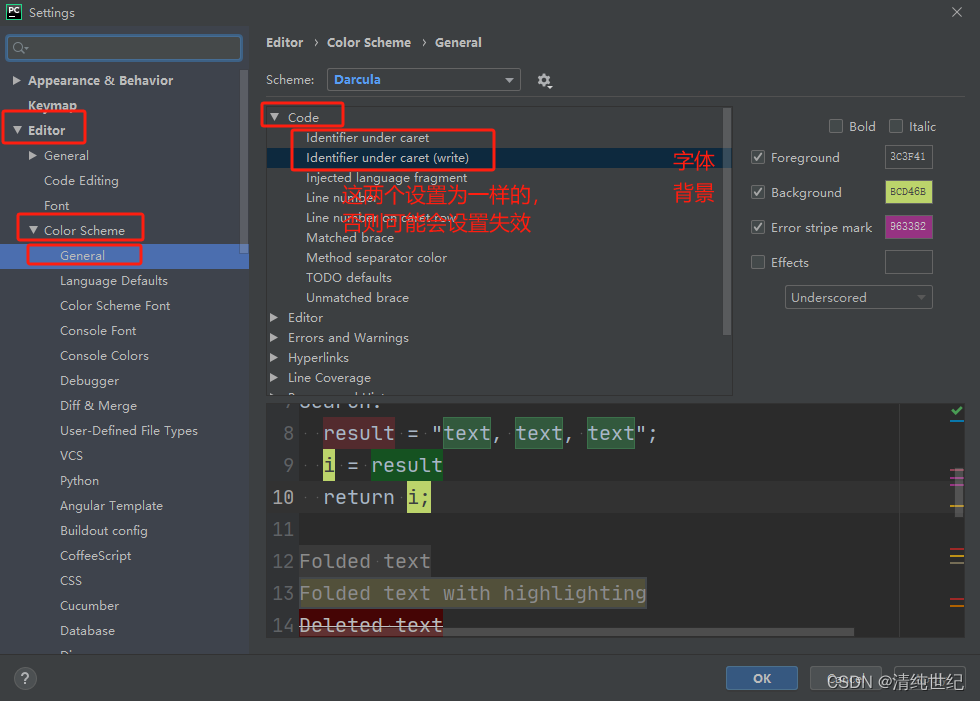Viewport: 980px width, 701px height.
Task: Open Python color settings
Action: (x=79, y=480)
